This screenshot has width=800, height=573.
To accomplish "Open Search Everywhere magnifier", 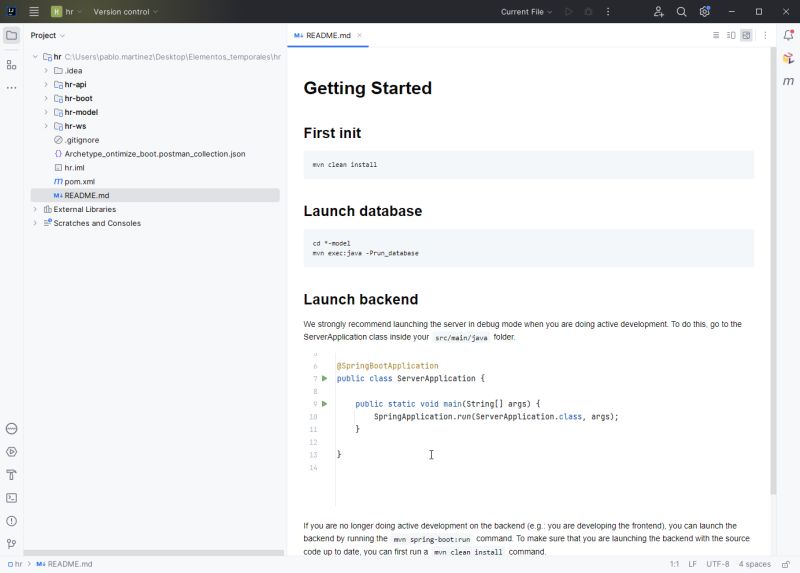I will pyautogui.click(x=682, y=11).
